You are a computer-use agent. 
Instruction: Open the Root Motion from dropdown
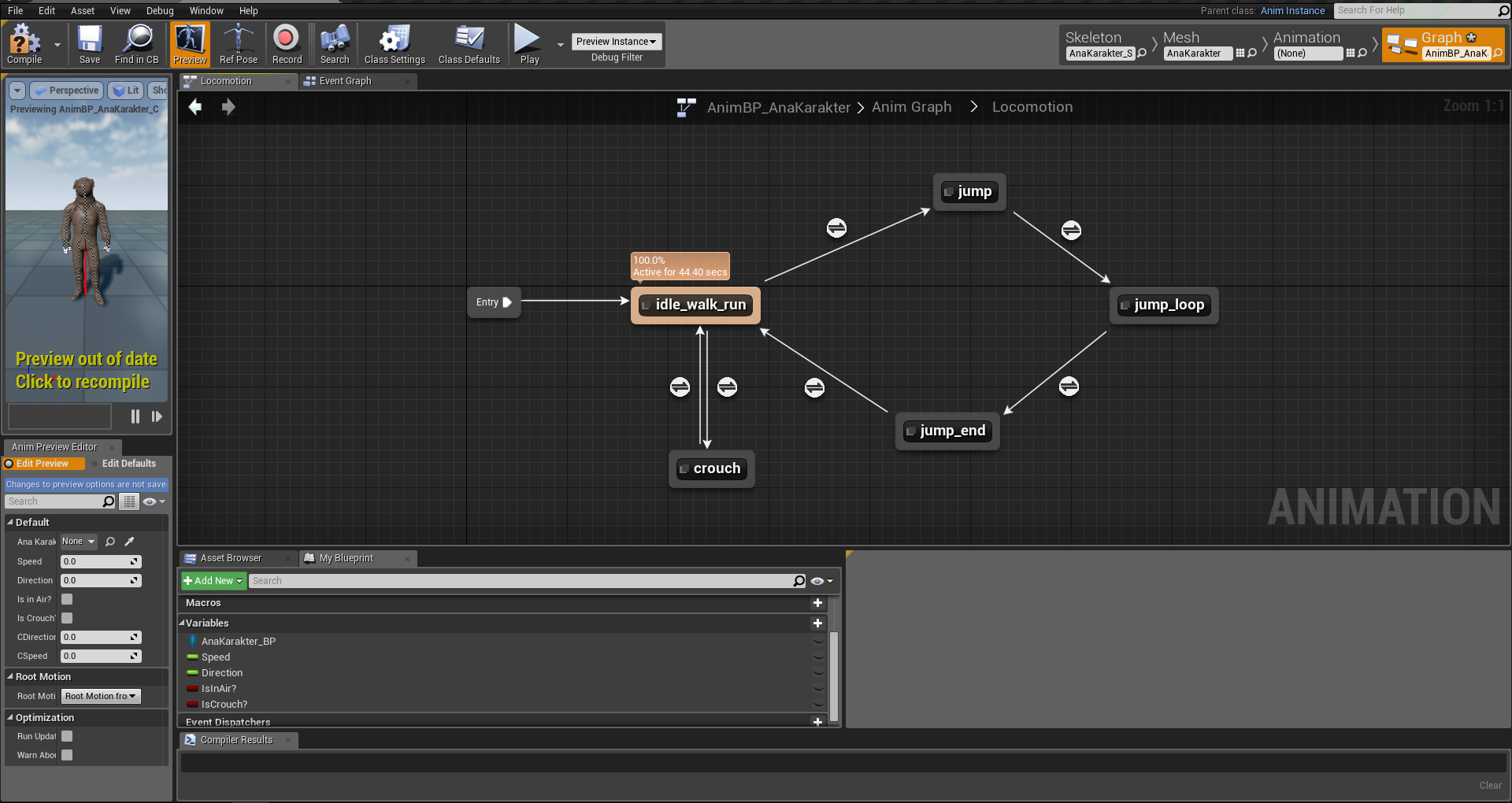pos(101,696)
